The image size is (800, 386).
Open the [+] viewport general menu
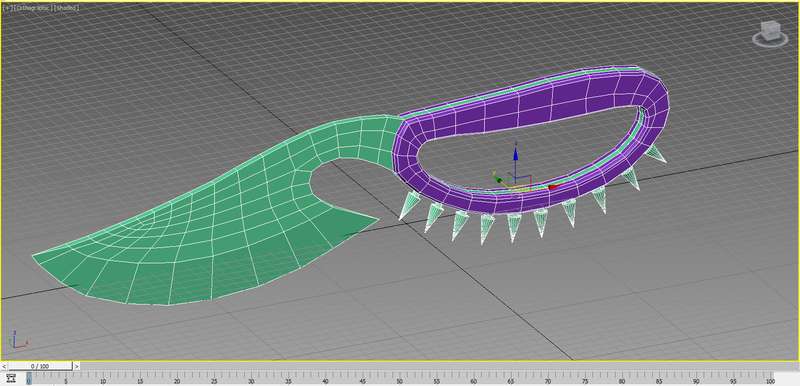point(6,9)
